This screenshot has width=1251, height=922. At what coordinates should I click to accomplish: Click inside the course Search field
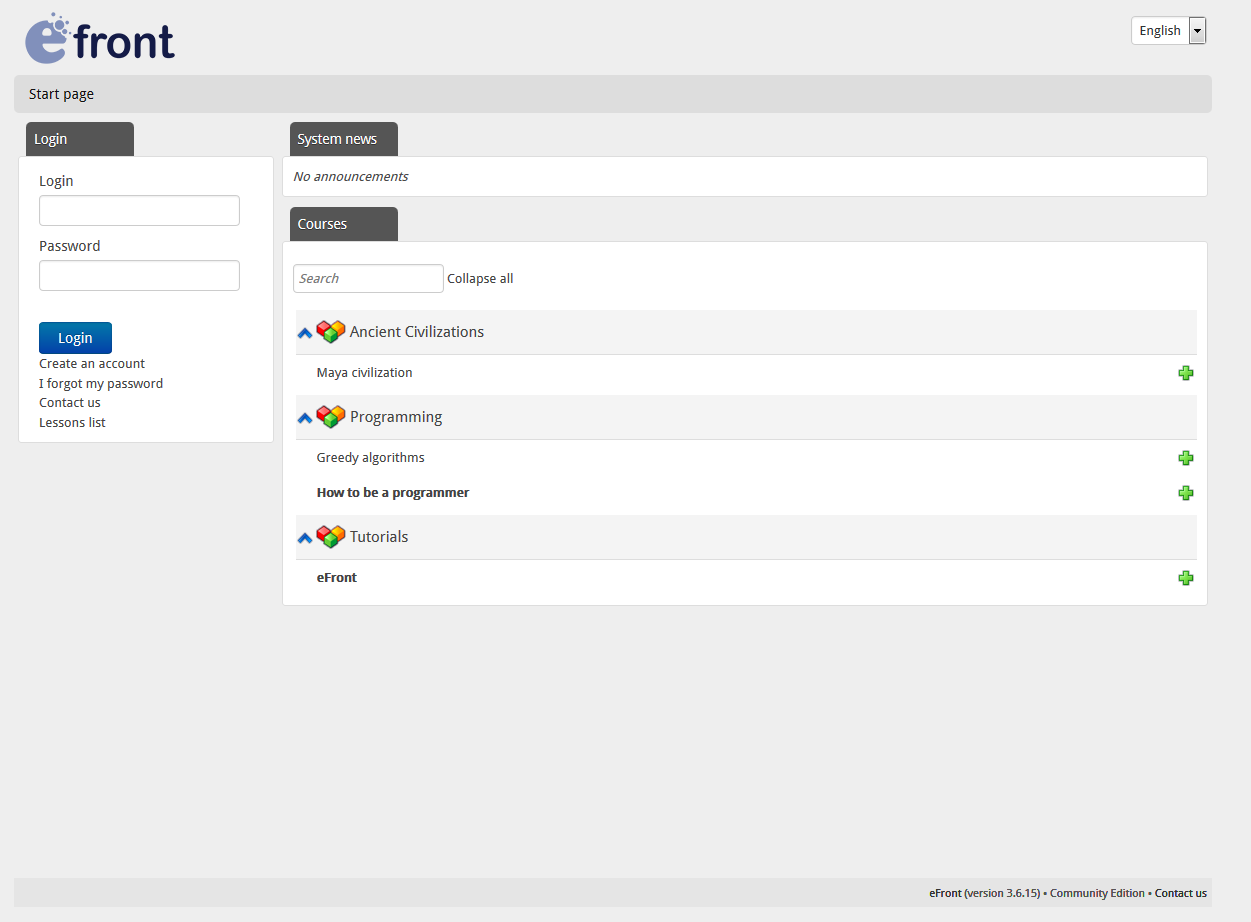(368, 278)
